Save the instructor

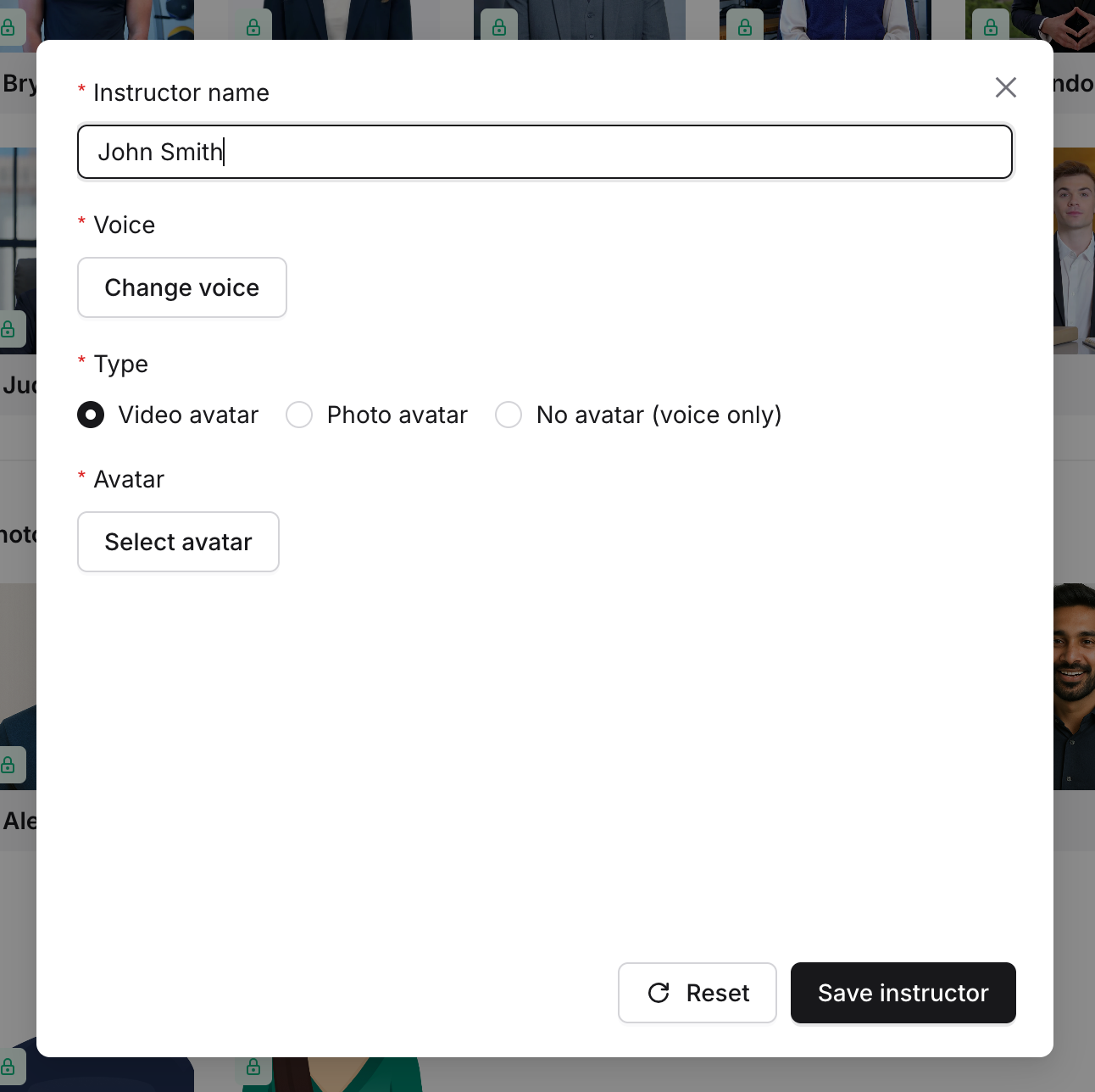(903, 993)
